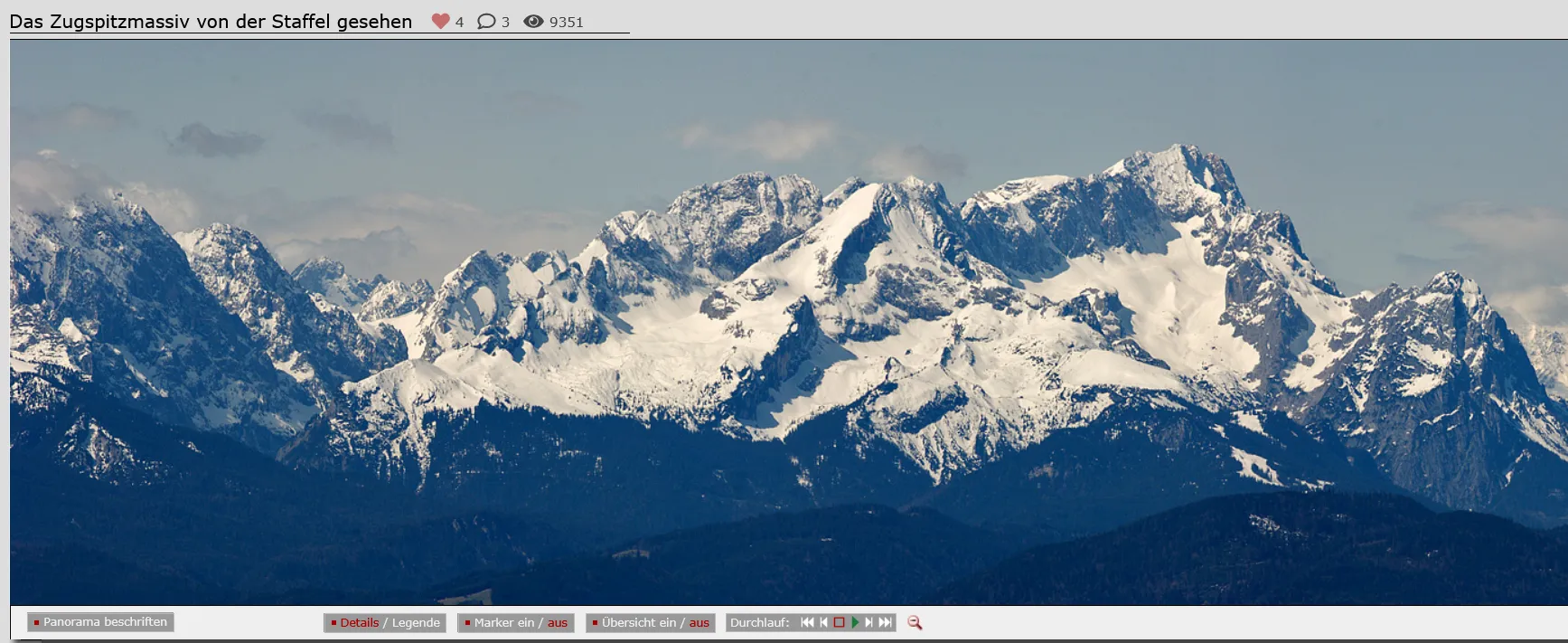The image size is (1568, 643).
Task: Step forward one position in Durchlauf
Action: pos(869,622)
